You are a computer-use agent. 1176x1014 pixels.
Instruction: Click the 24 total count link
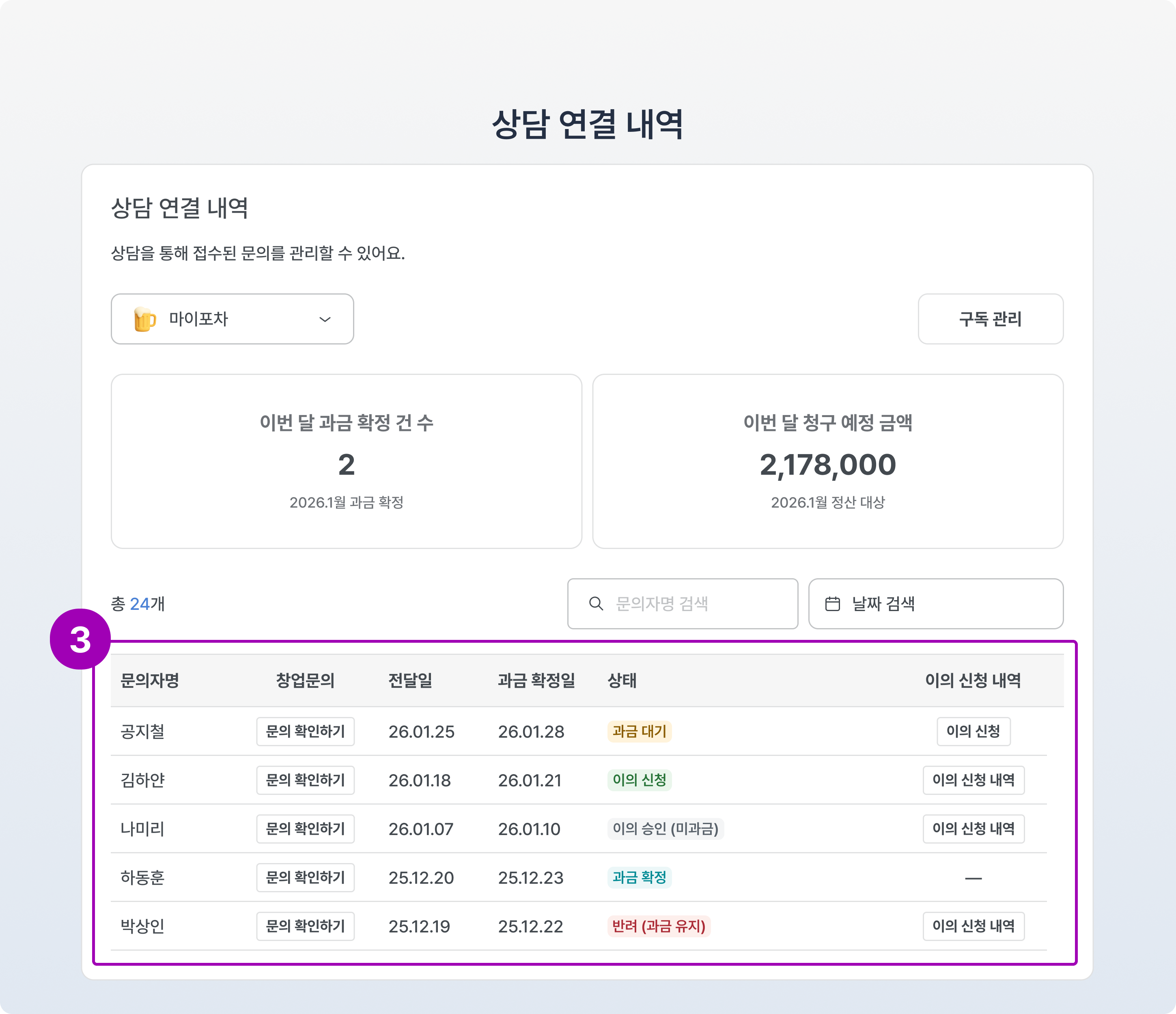(x=140, y=604)
